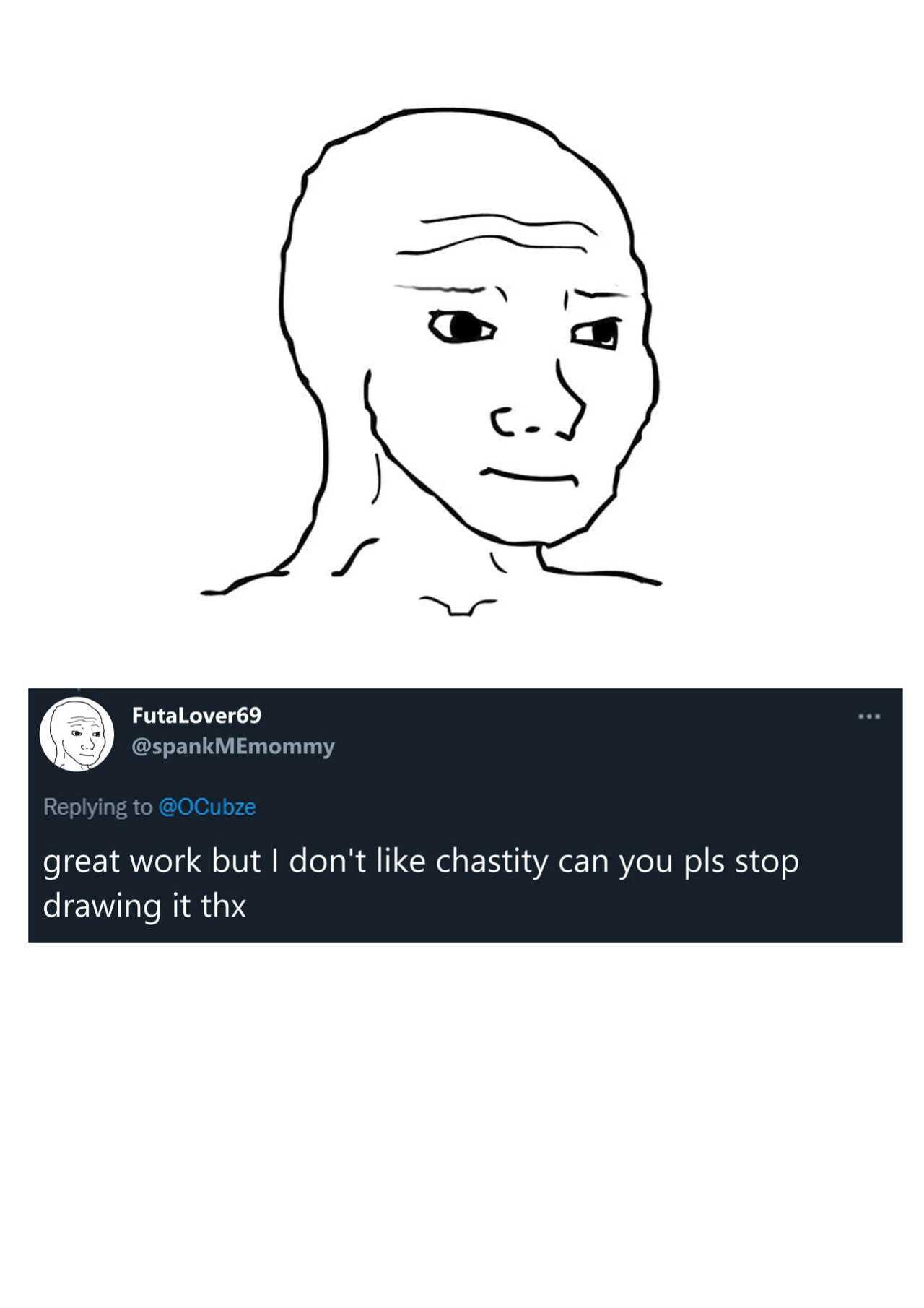Click the Wojak profile avatar

click(x=77, y=734)
